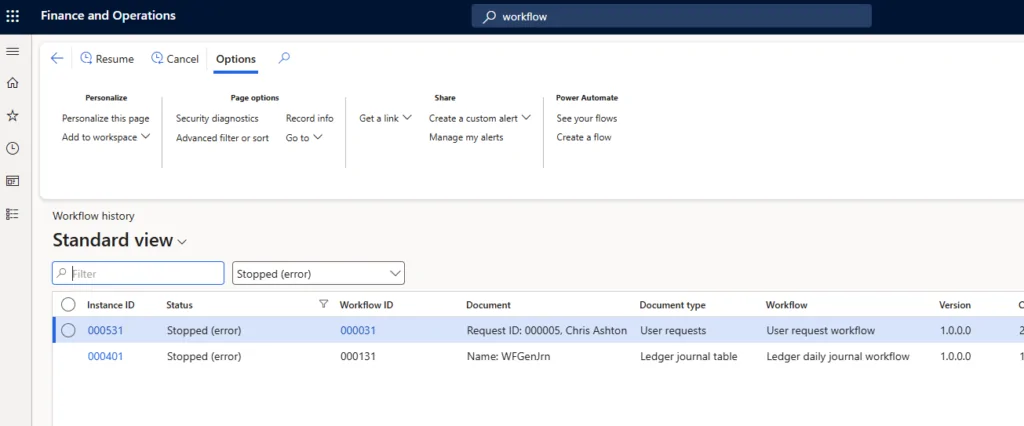The width and height of the screenshot is (1024, 426).
Task: Resume the selected workflow
Action: pos(107,59)
